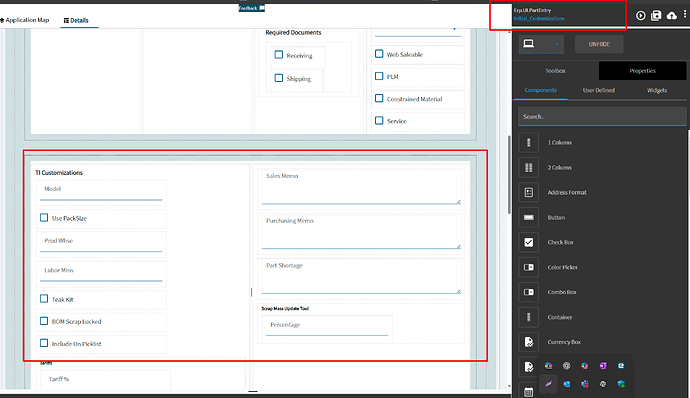Toggle the Service checkbox
Image resolution: width=690 pixels, height=398 pixels.
(x=379, y=120)
